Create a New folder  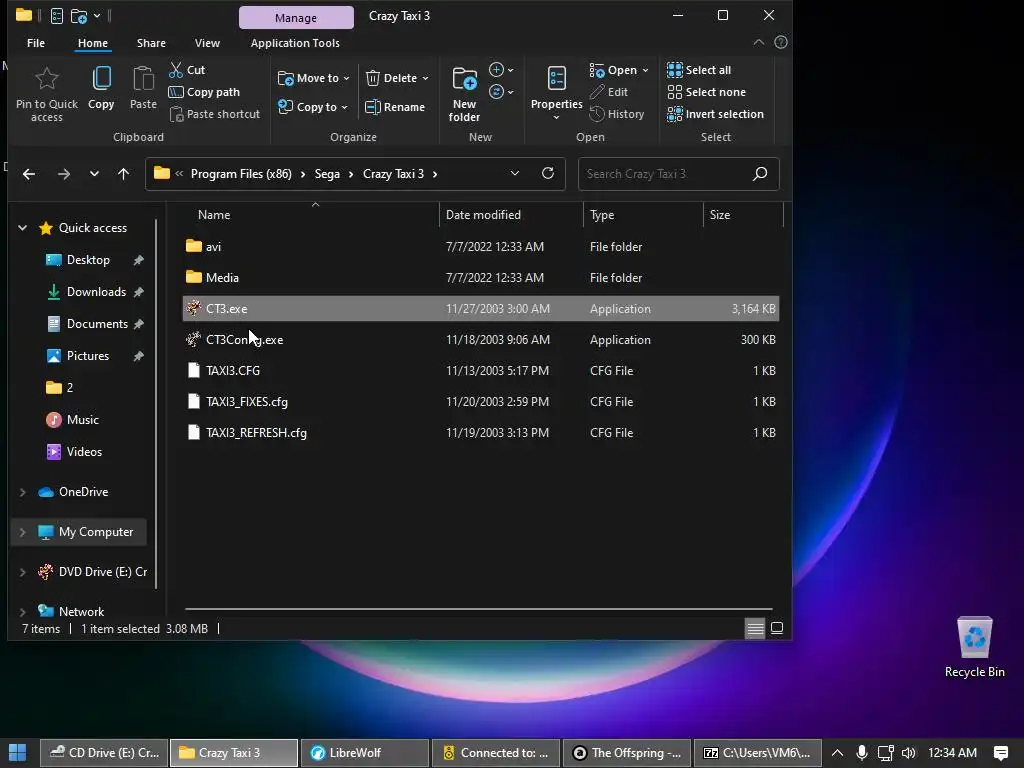click(464, 94)
